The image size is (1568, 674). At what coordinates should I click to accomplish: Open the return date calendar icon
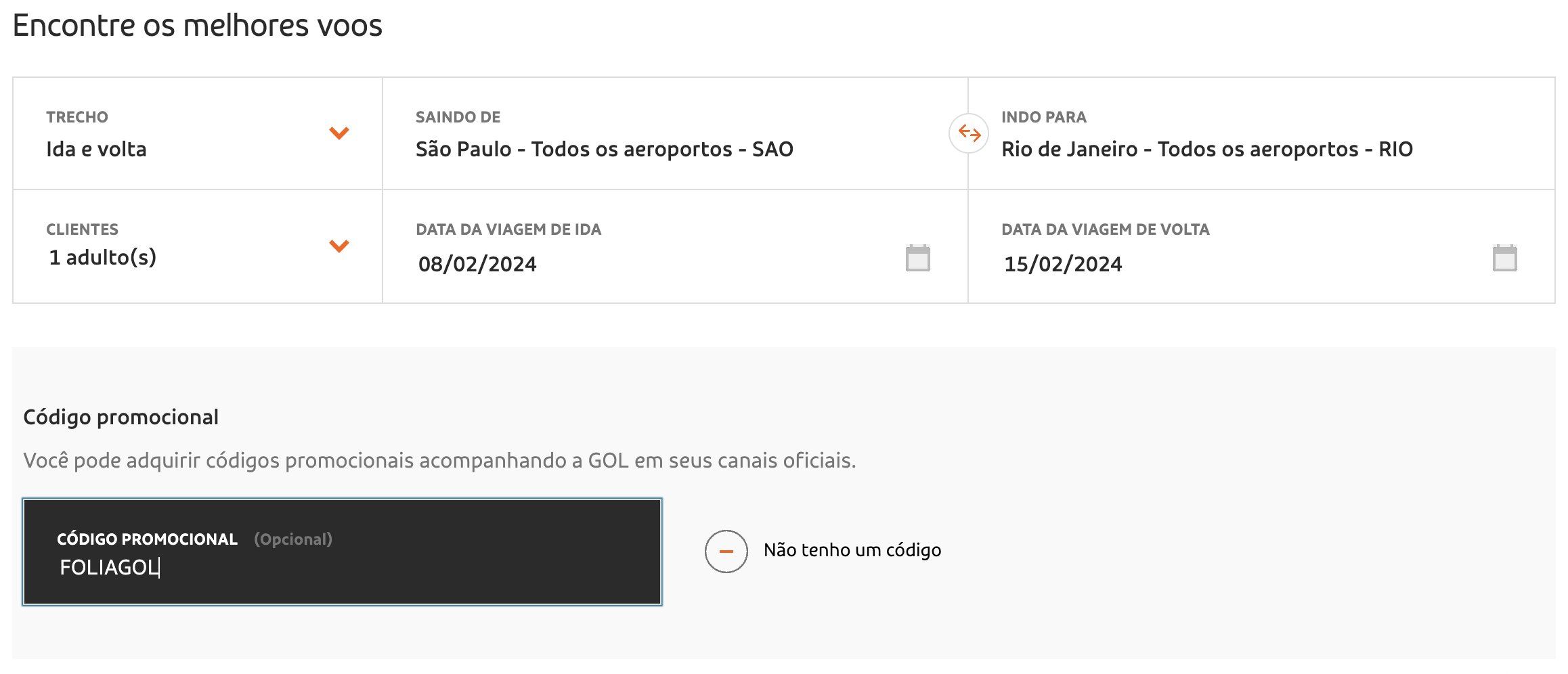point(1504,258)
